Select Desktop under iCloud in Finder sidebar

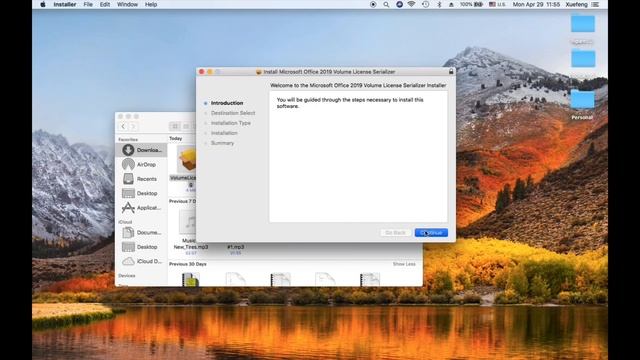[x=141, y=247]
